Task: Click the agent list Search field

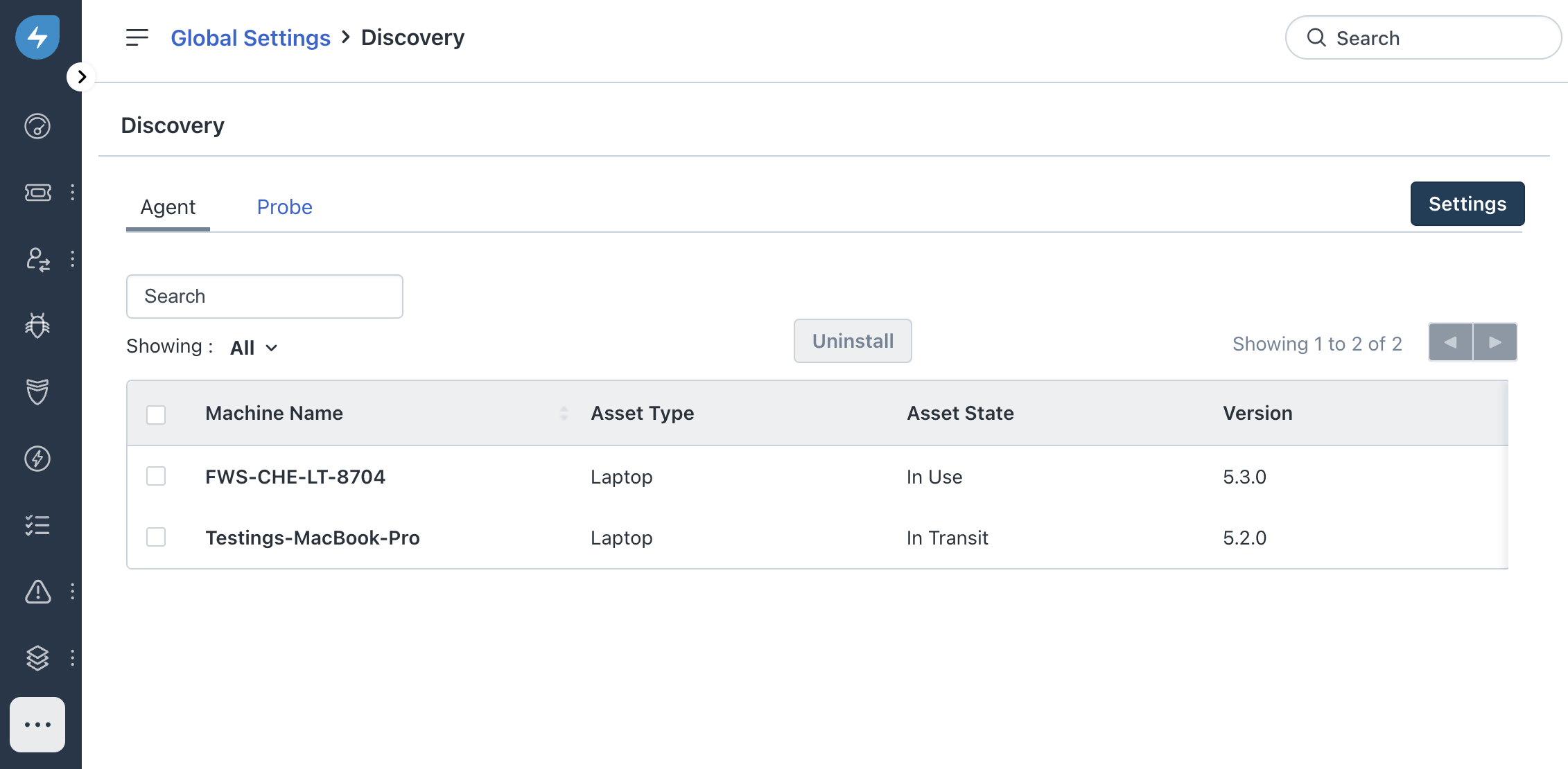Action: click(x=264, y=297)
